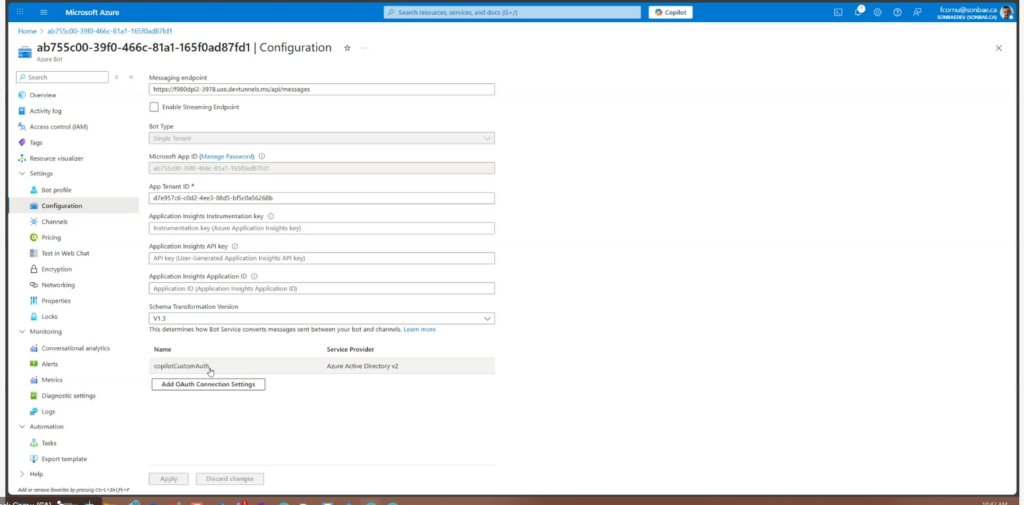Click the Apply button

click(x=168, y=479)
